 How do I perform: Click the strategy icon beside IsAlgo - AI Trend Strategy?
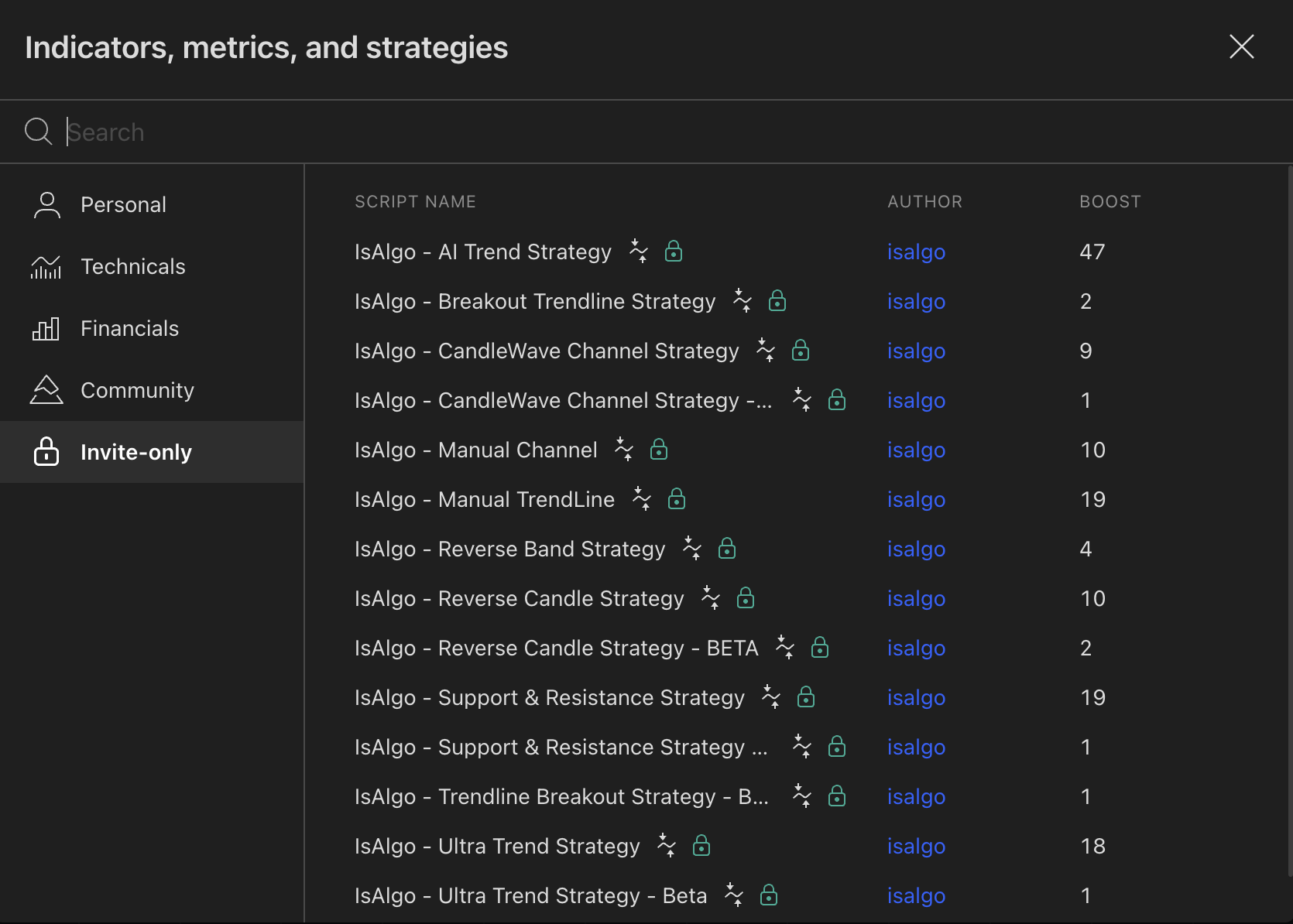(639, 252)
